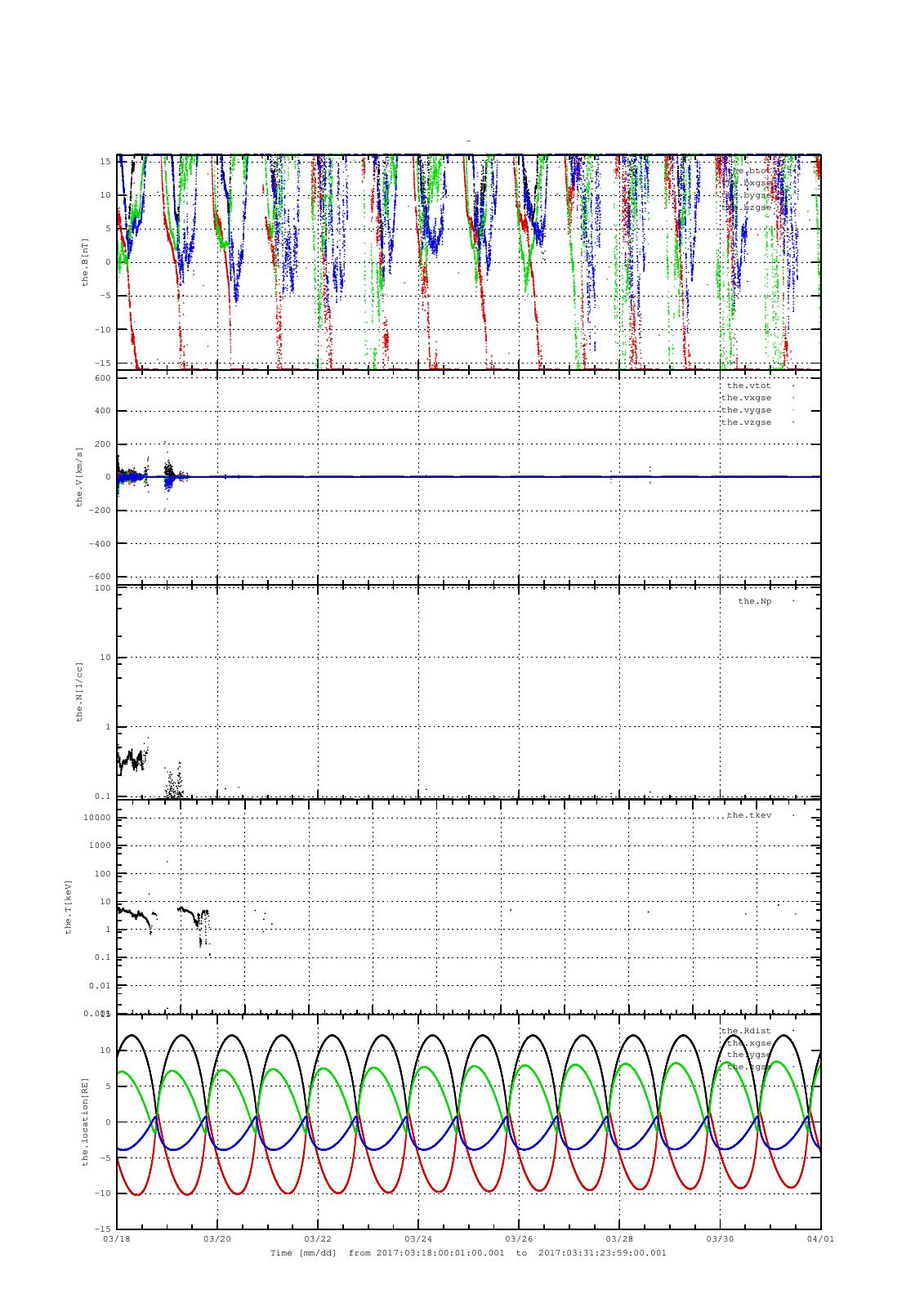Click the '03/26' date tick label
This screenshot has width=924, height=1307.
[519, 1239]
